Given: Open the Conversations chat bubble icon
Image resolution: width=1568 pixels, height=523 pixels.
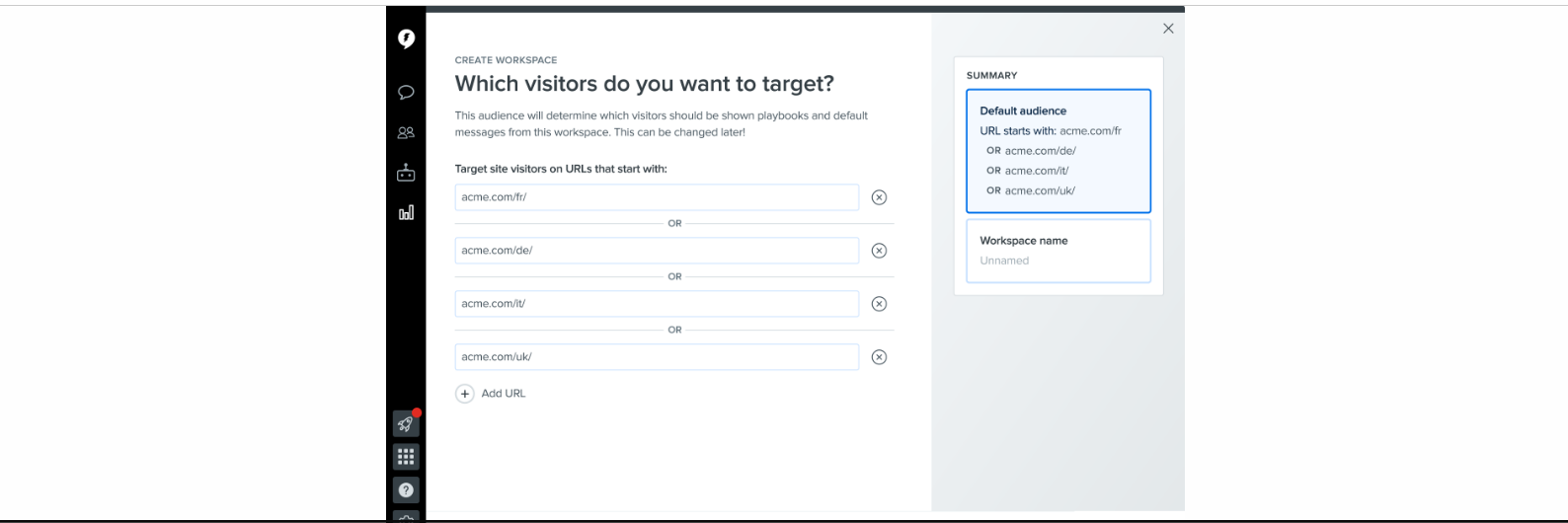Looking at the screenshot, I should 406,93.
